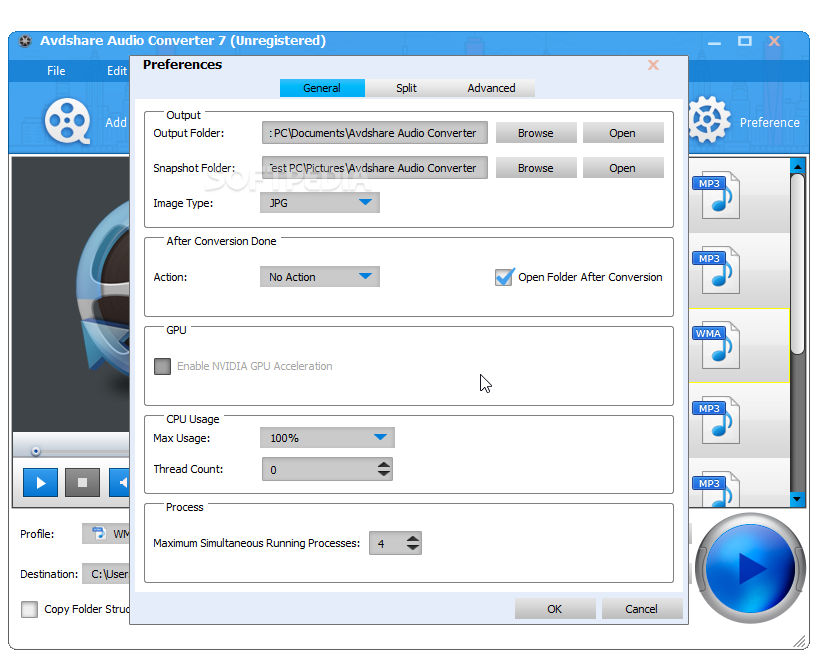Select the first MP3 file icon in the list

716,195
